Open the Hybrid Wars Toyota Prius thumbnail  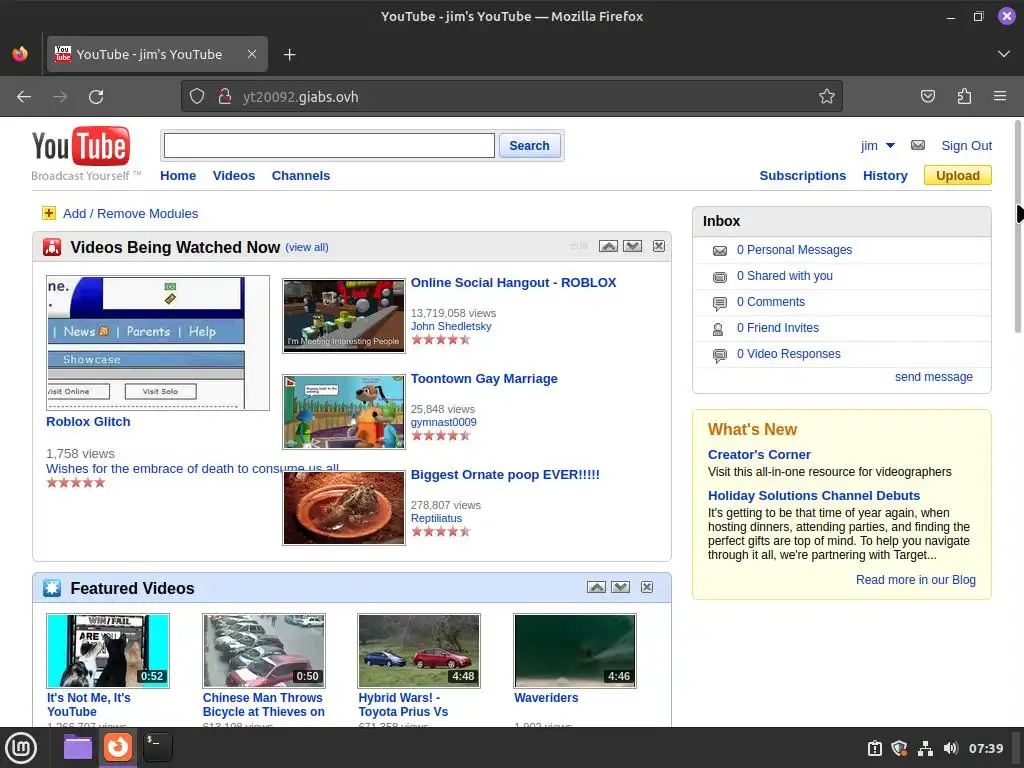click(x=419, y=650)
